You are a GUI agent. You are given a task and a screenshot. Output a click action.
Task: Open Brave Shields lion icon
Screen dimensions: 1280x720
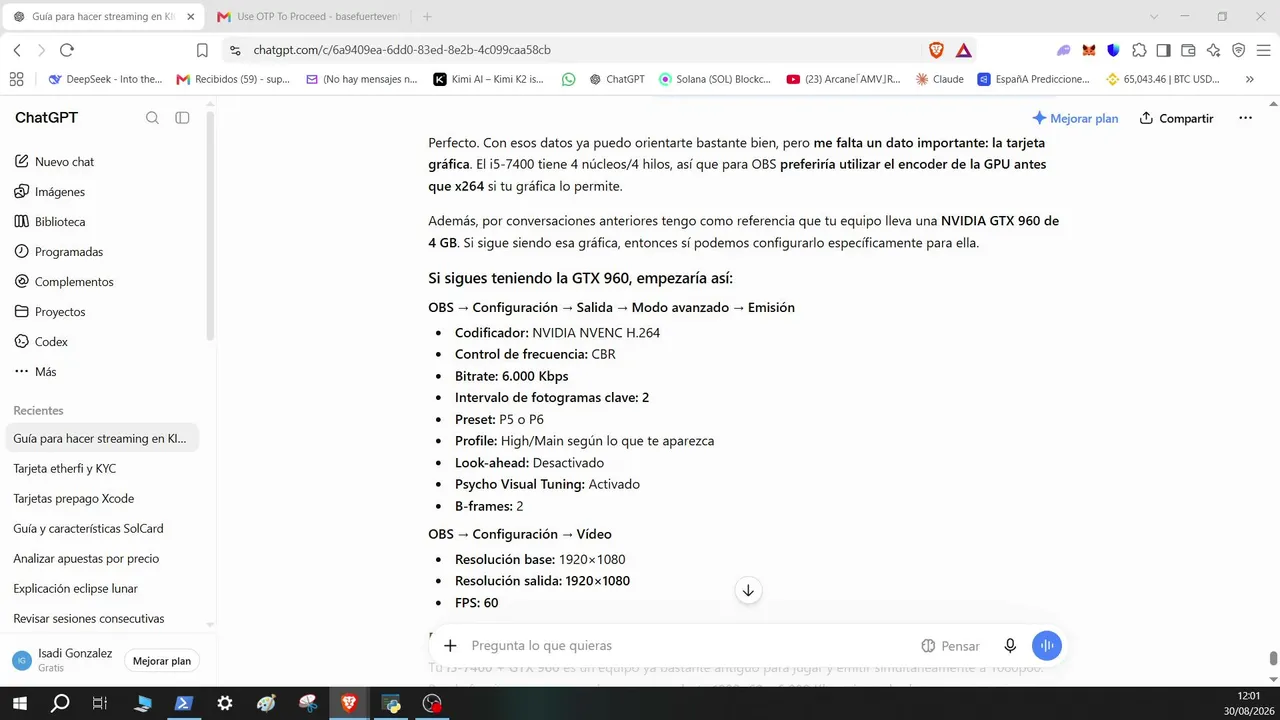936,50
